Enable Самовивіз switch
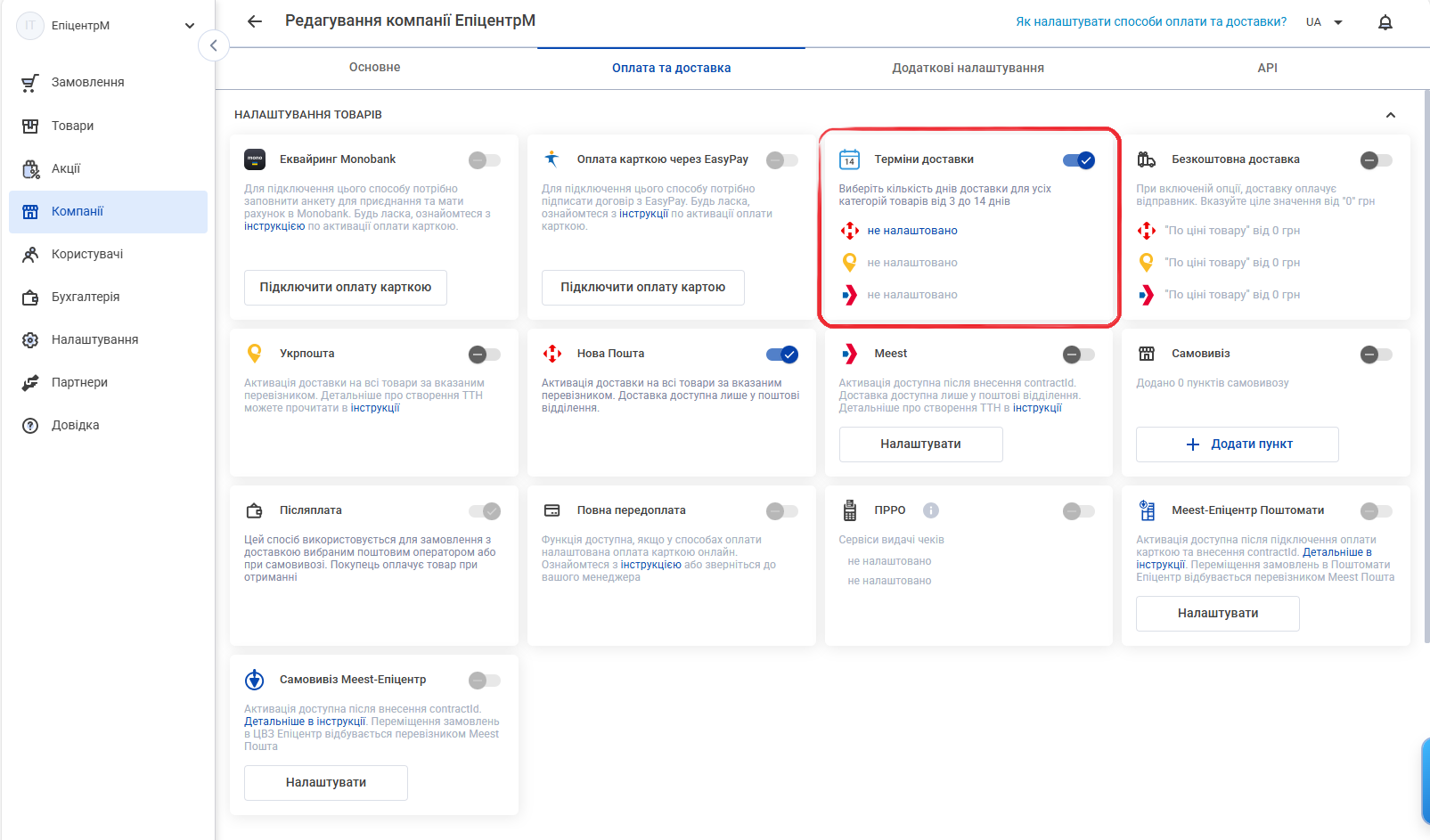Screen dimensions: 1430x840 click(1377, 355)
